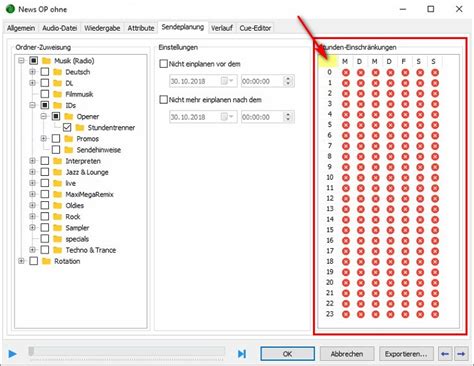
Task: Click the Exportieren... button
Action: (x=406, y=354)
